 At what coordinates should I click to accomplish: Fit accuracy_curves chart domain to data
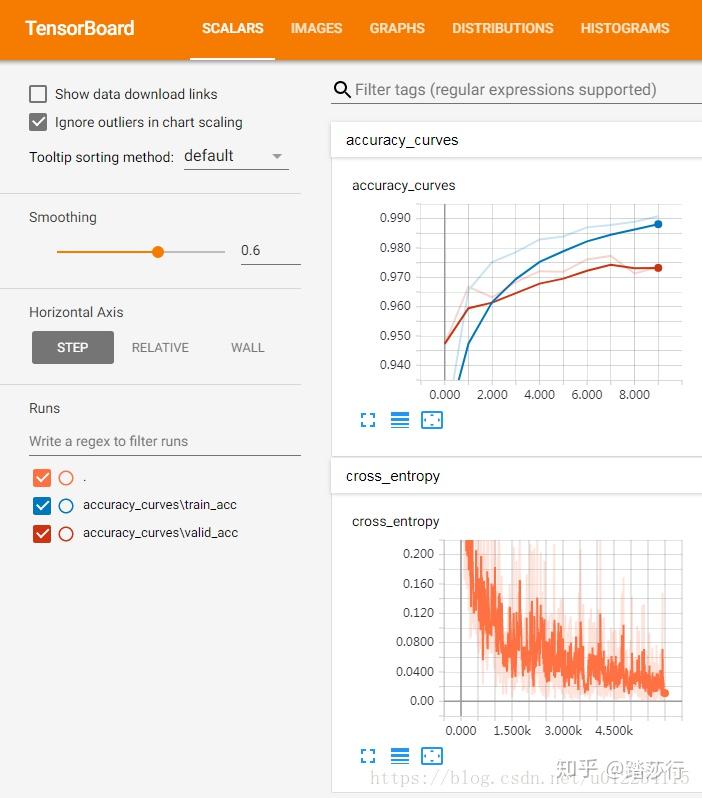coord(432,421)
